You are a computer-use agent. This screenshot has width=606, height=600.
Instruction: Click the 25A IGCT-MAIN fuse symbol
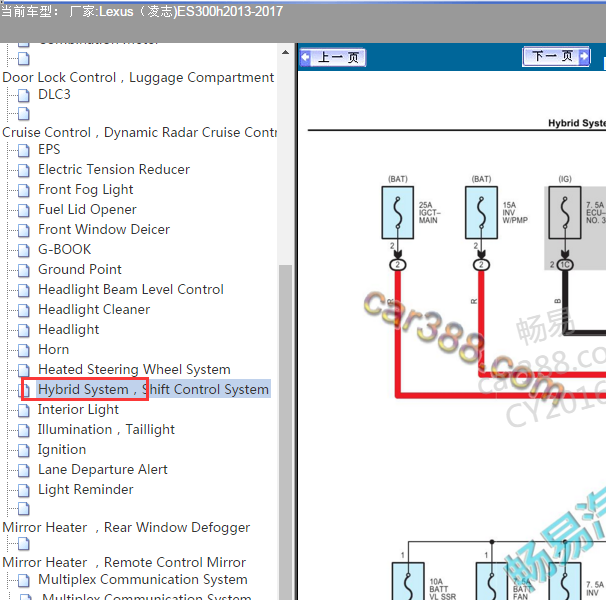(398, 213)
